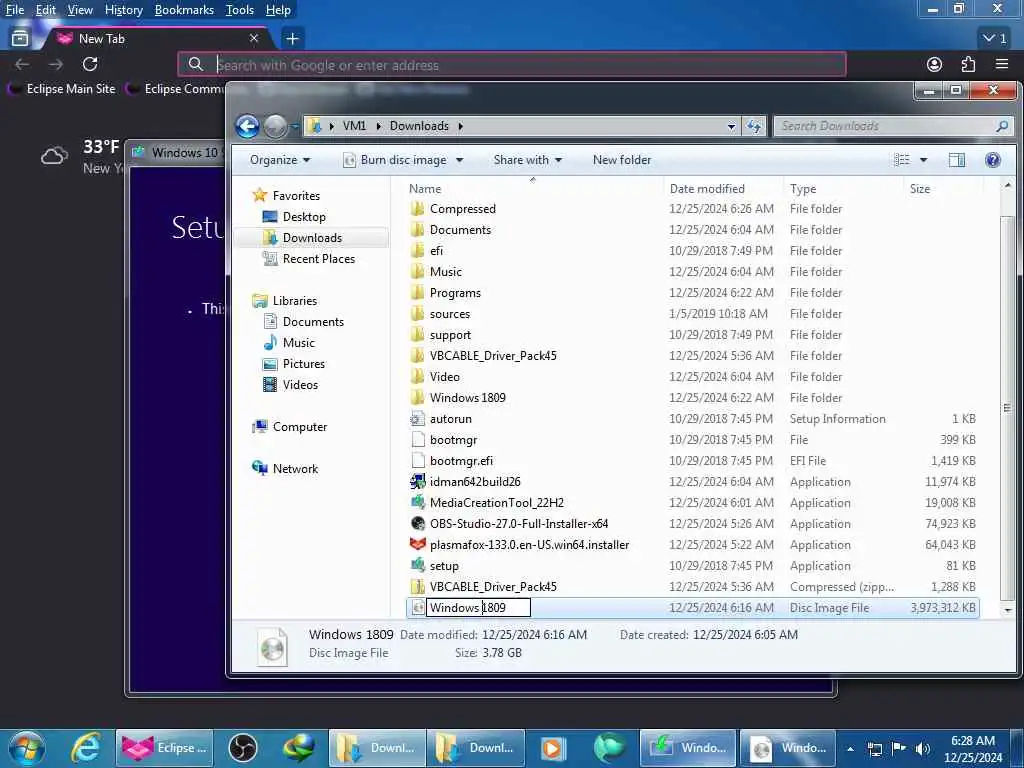The image size is (1024, 768).
Task: Click scrollbar down arrow in file list
Action: [x=1007, y=610]
